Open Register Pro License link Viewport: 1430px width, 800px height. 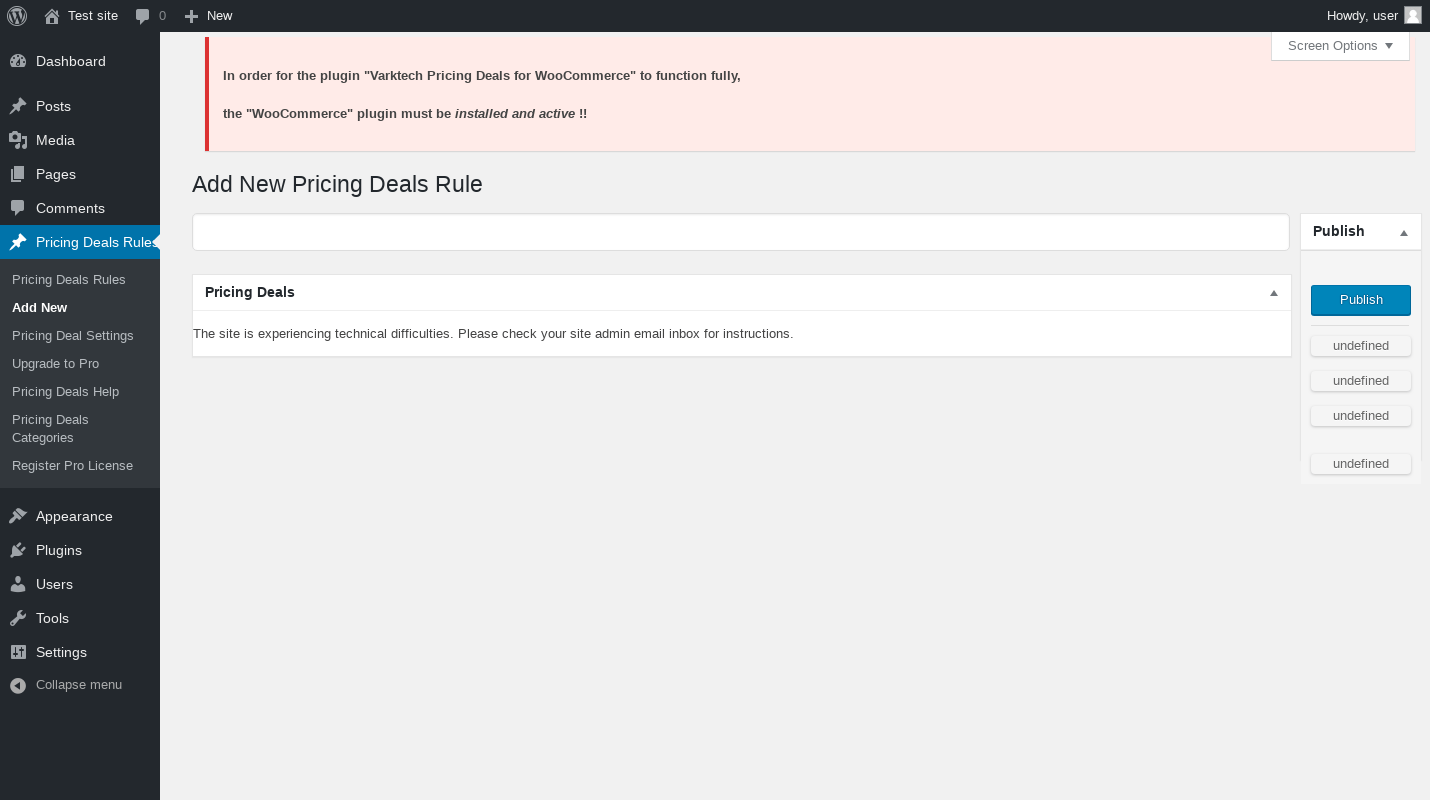tap(72, 465)
